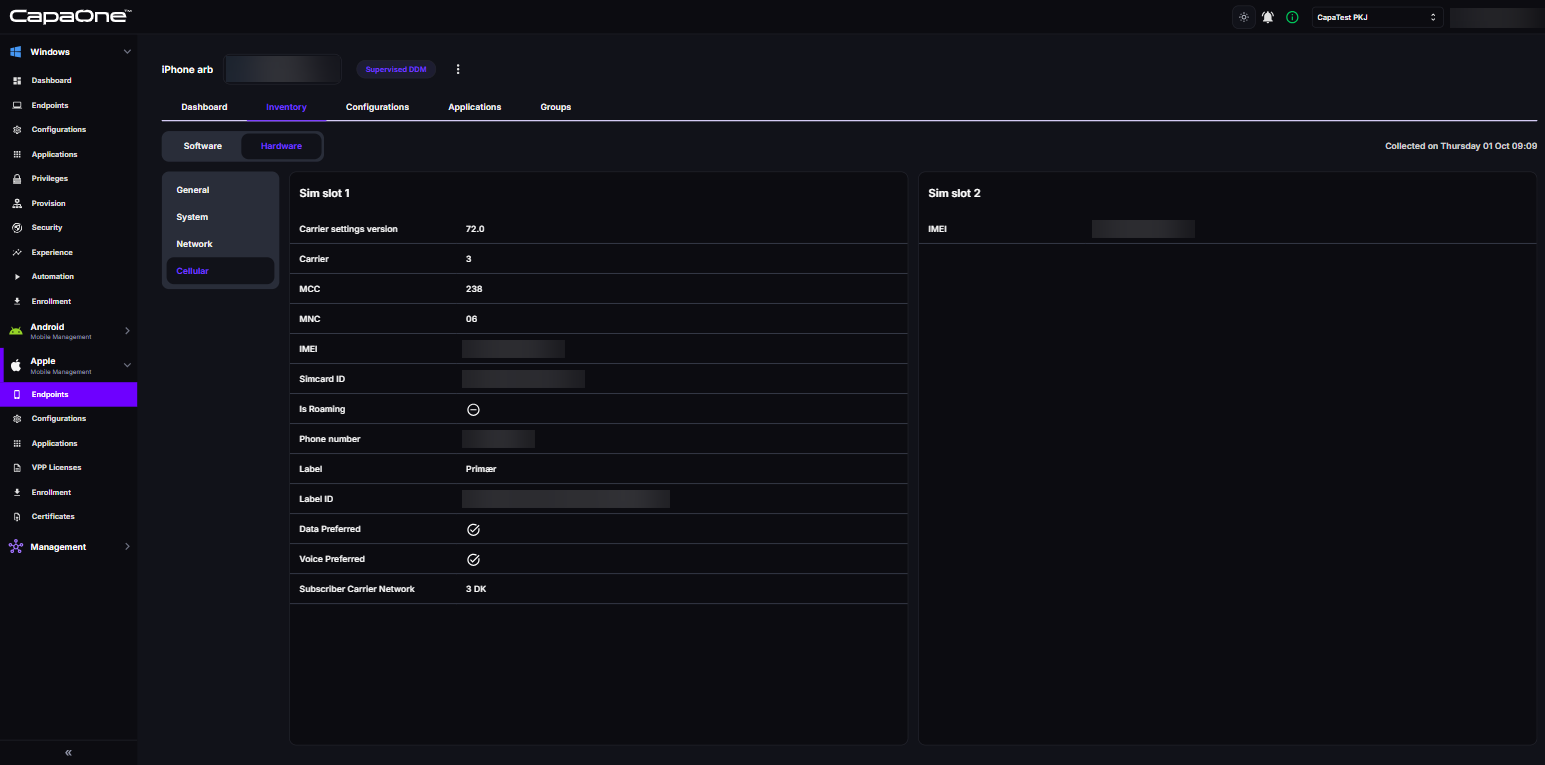Open Enrollment under the Apple sidebar section
Viewport: 1545px width, 765px height.
pyautogui.click(x=51, y=492)
